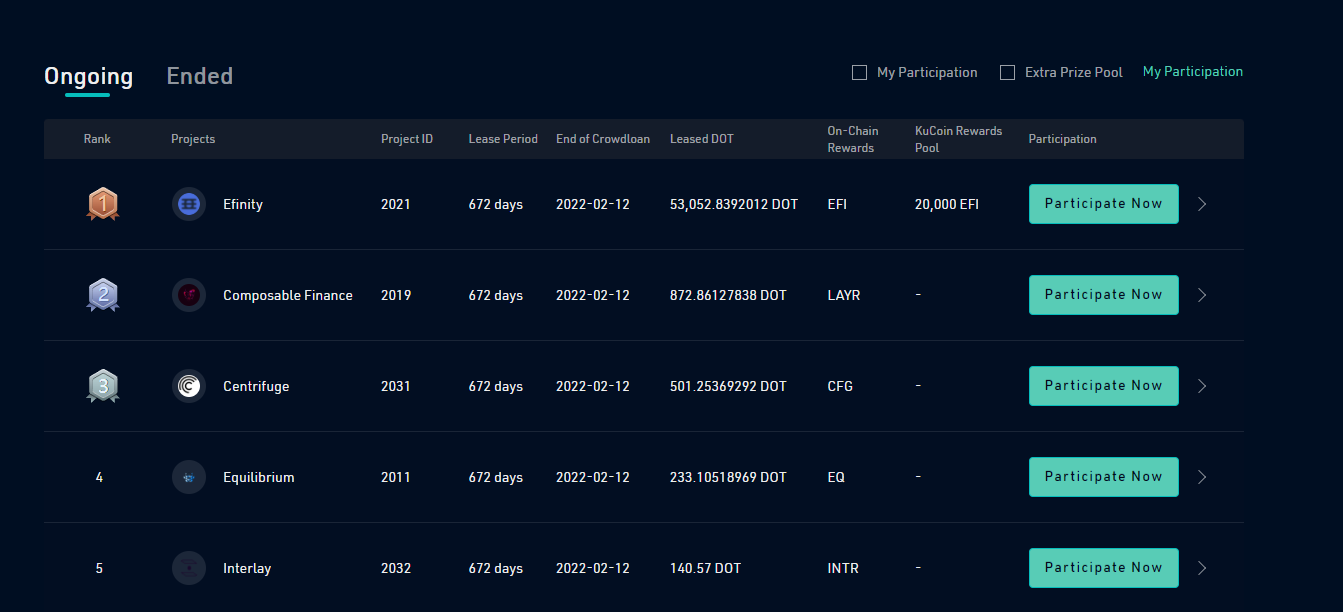The height and width of the screenshot is (612, 1343).
Task: Participate Now in Interlay crowdloan
Action: [1104, 568]
